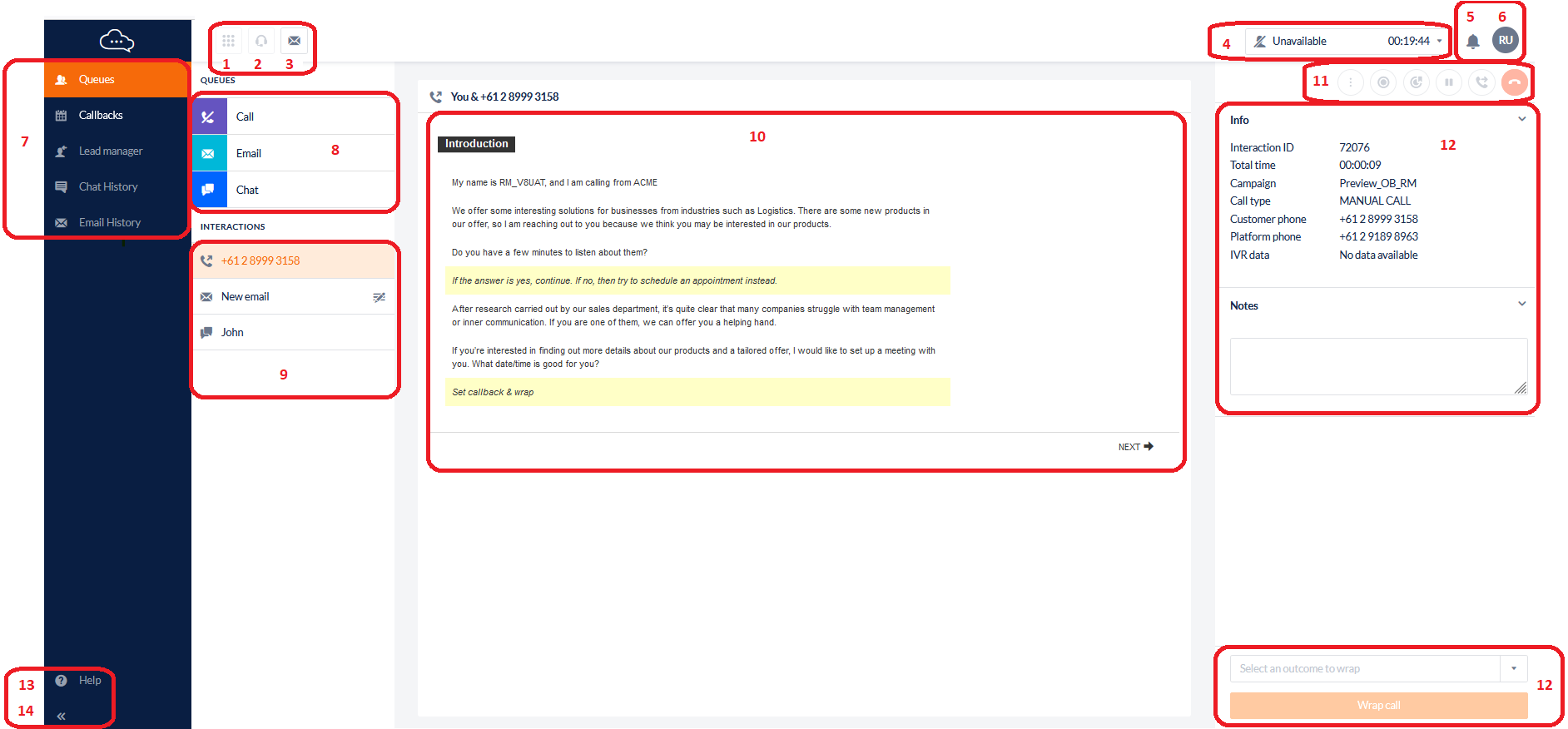Click the Wrap call button
Viewport: 1568px width, 729px height.
1378,705
